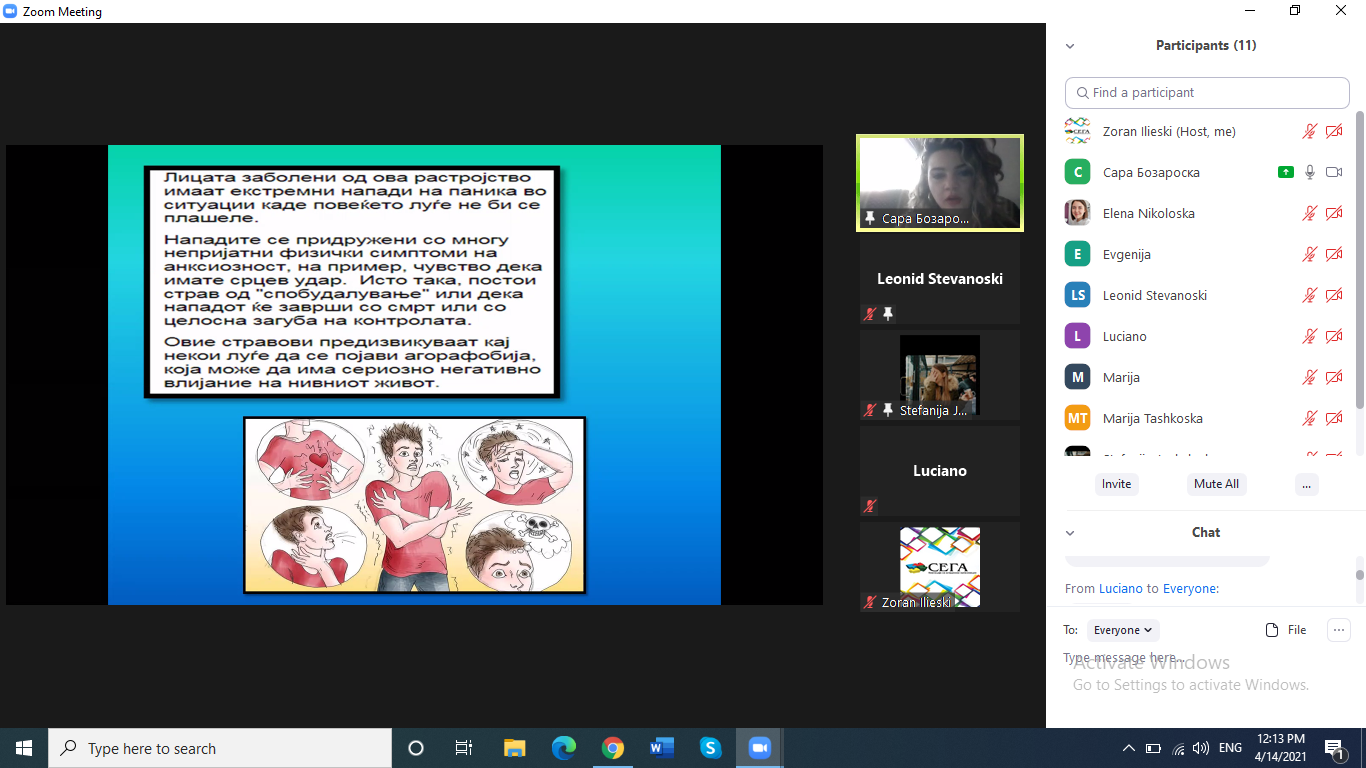The width and height of the screenshot is (1366, 768).
Task: Click camera-off icon in Marija row
Action: 1334,377
